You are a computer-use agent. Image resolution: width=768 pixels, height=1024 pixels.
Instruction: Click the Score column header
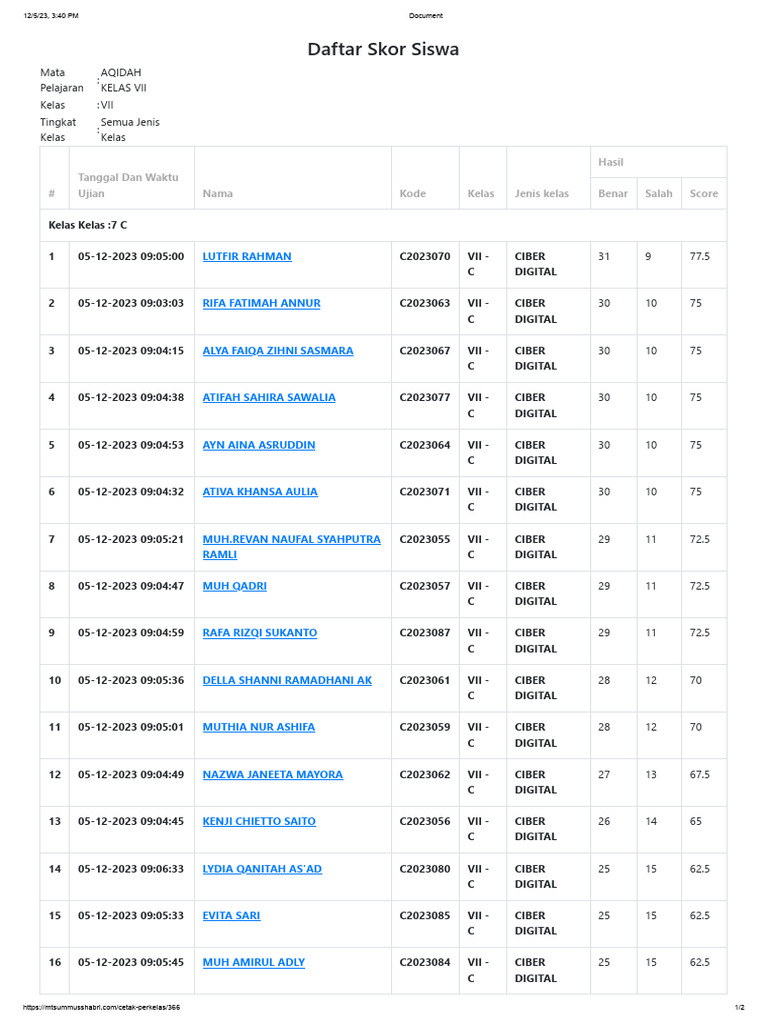point(703,193)
